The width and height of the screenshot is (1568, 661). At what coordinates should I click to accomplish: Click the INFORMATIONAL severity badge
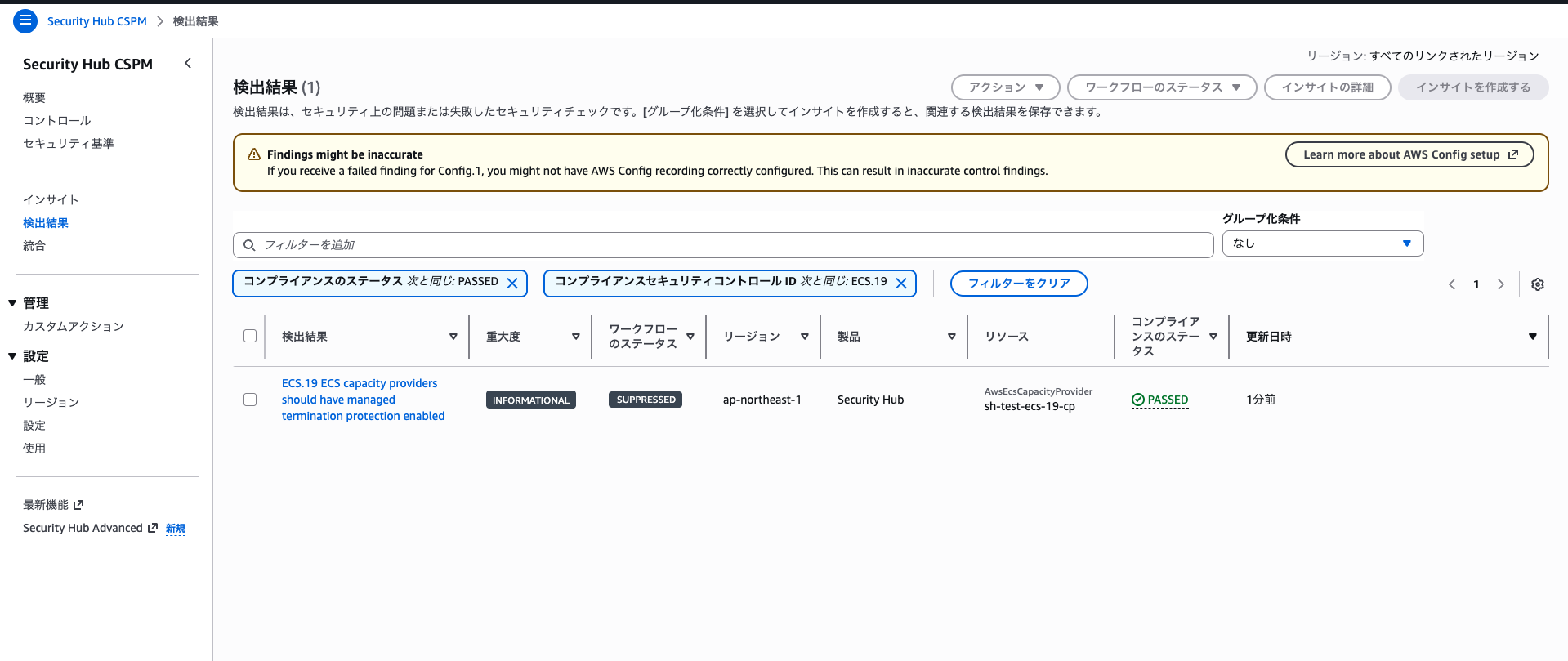pyautogui.click(x=531, y=400)
